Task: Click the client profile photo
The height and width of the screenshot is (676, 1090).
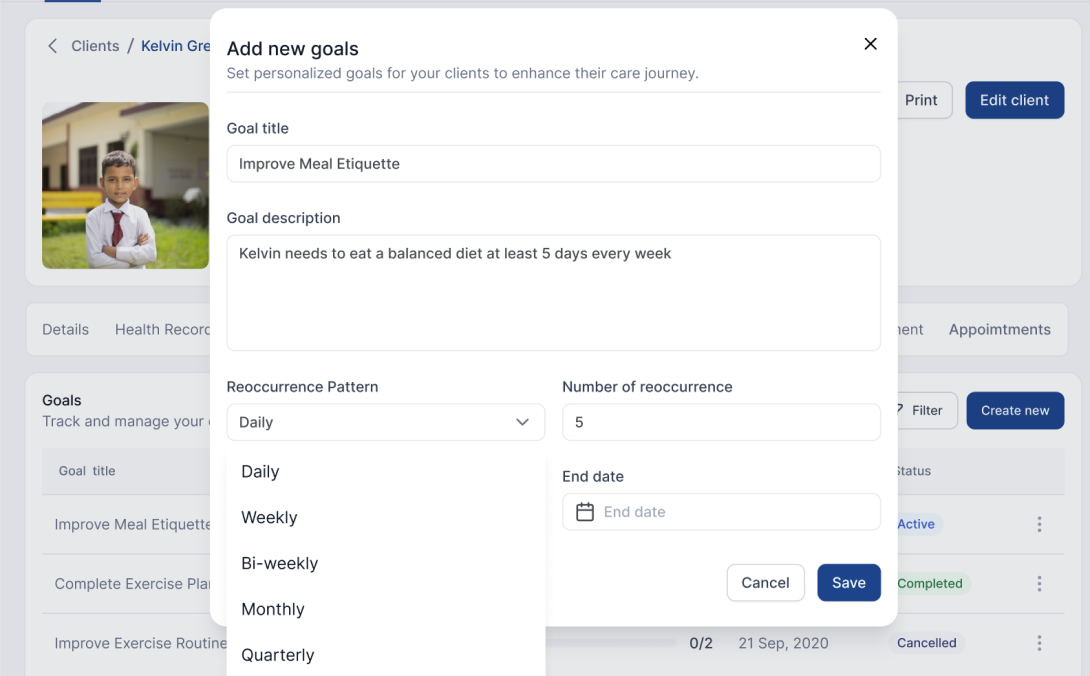Action: [x=125, y=186]
